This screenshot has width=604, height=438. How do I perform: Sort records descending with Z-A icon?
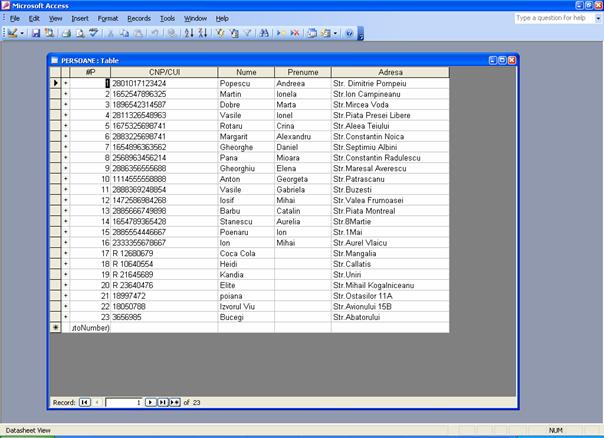click(x=203, y=33)
